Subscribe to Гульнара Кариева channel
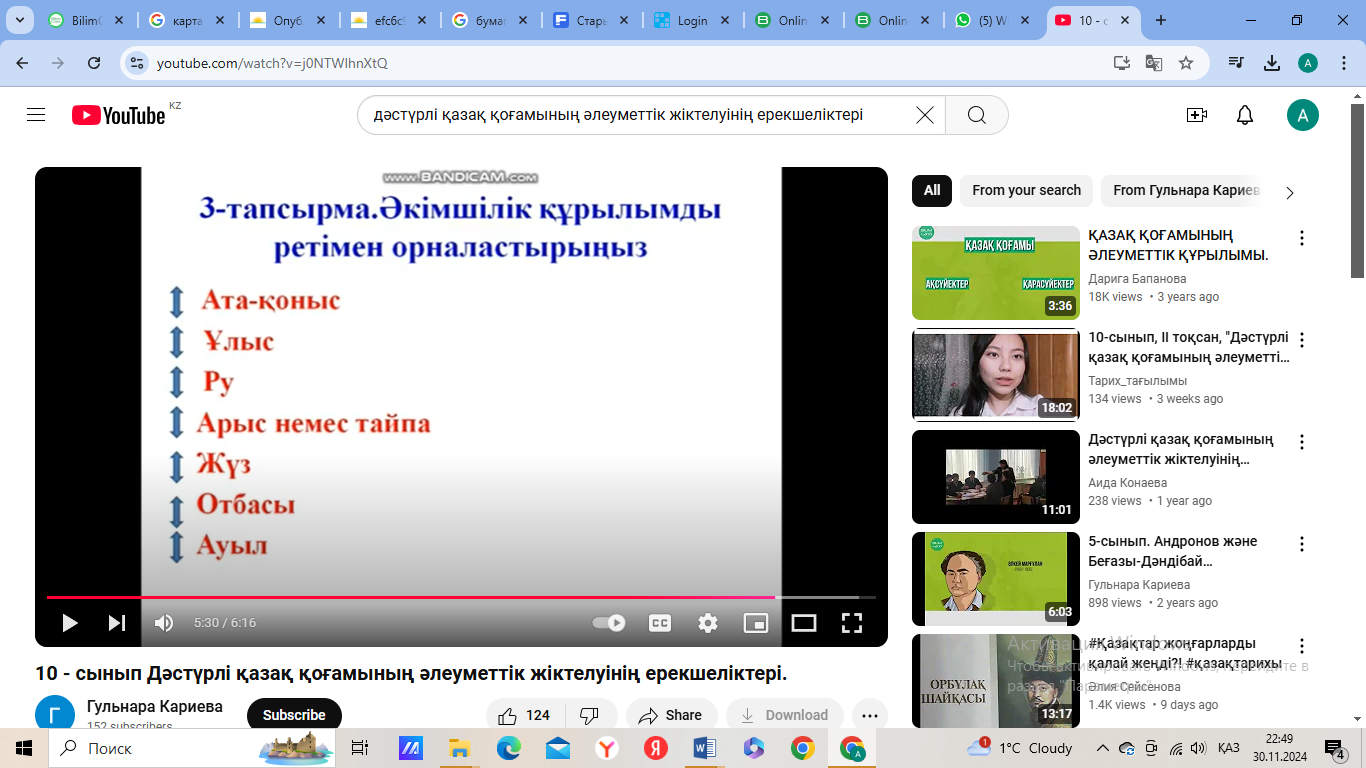Screen dimensions: 1366x768 tap(294, 715)
